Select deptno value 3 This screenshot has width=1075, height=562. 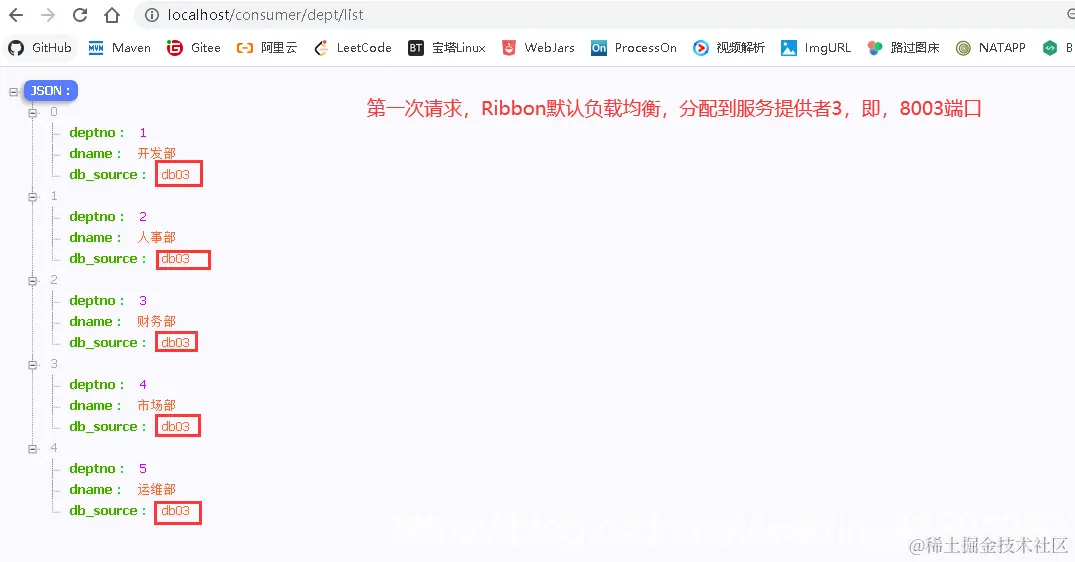pyautogui.click(x=143, y=301)
